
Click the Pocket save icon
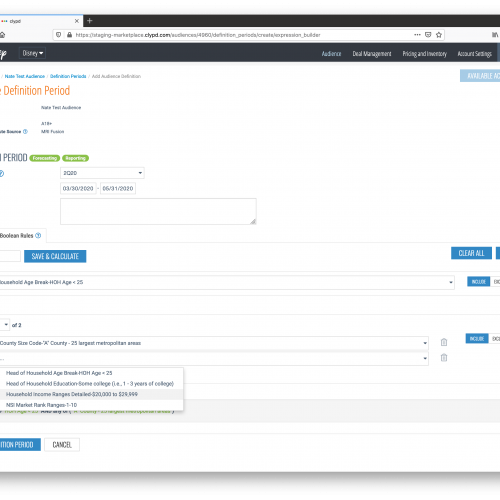click(x=428, y=35)
